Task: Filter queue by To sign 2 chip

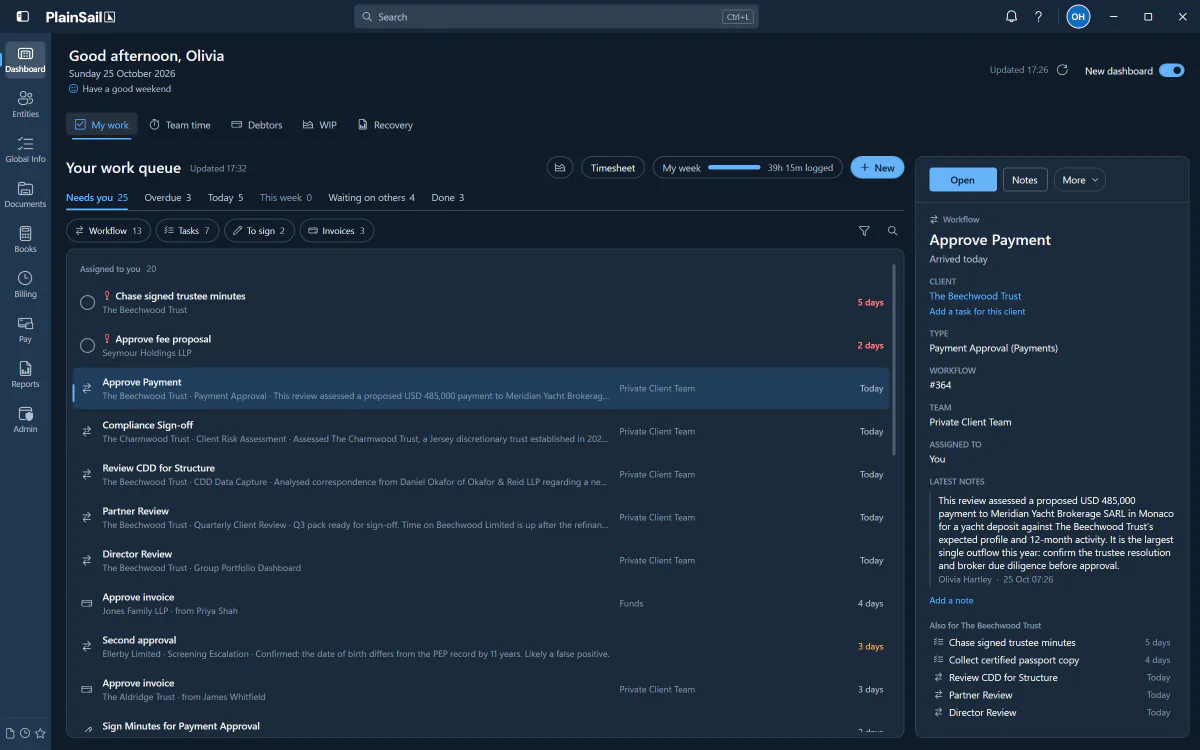Action: (259, 231)
